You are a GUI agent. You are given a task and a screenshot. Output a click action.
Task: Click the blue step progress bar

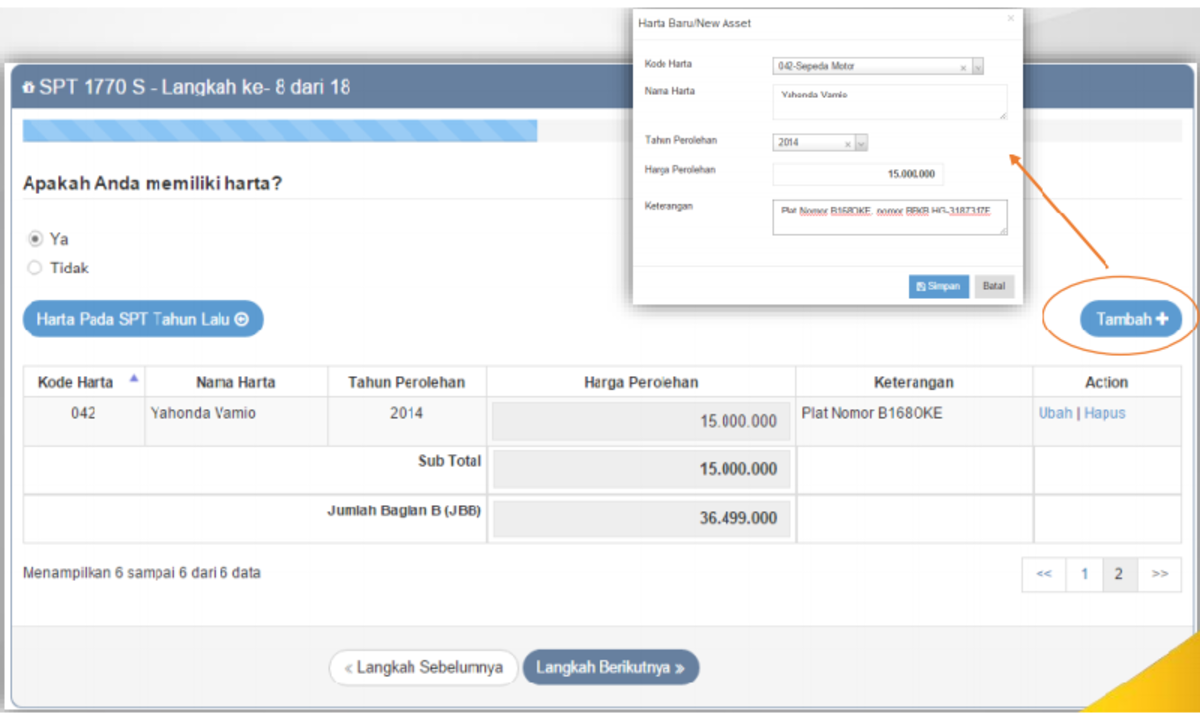(x=279, y=131)
